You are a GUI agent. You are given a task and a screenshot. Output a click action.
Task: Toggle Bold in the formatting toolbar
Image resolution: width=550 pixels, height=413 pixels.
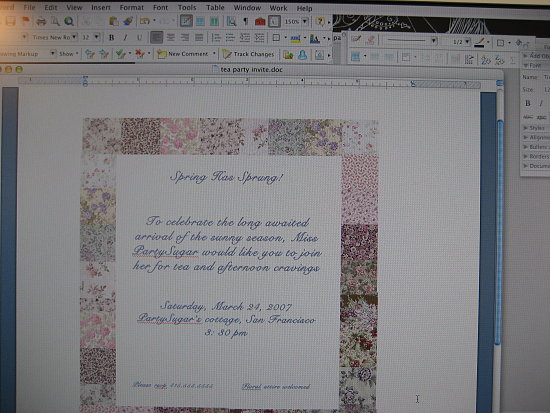point(112,37)
